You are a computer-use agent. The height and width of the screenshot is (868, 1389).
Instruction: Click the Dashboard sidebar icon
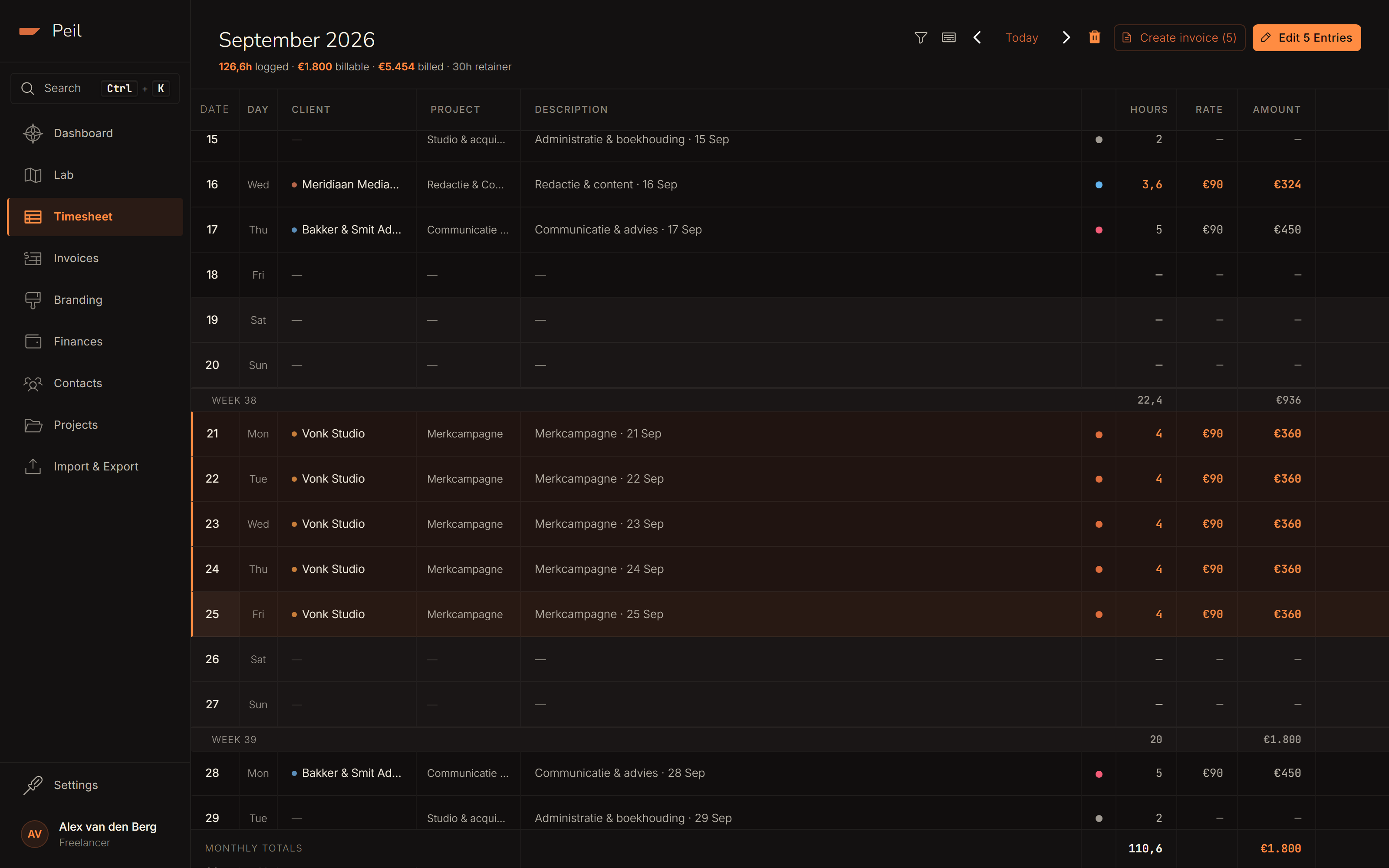[x=33, y=133]
